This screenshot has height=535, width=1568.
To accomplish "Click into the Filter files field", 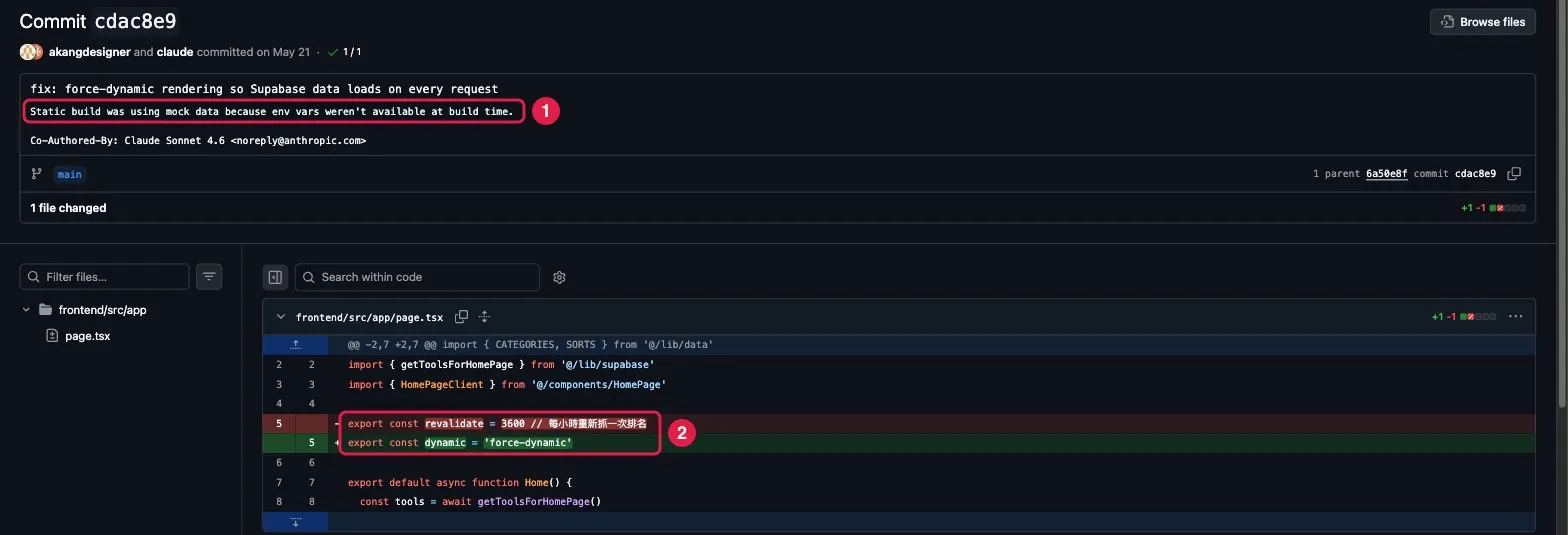I will pos(104,277).
